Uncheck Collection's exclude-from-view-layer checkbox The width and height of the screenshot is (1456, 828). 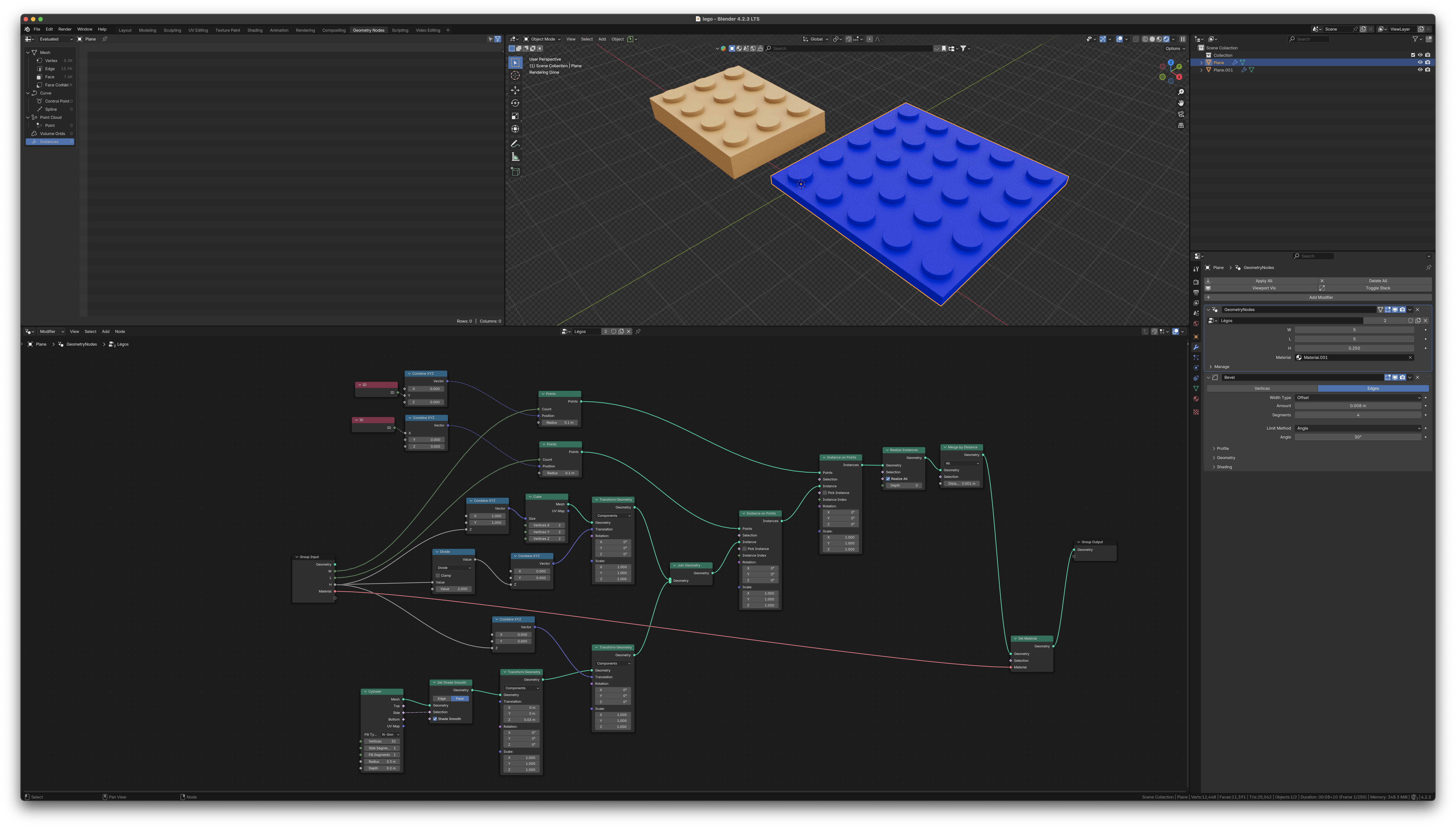tap(1413, 55)
